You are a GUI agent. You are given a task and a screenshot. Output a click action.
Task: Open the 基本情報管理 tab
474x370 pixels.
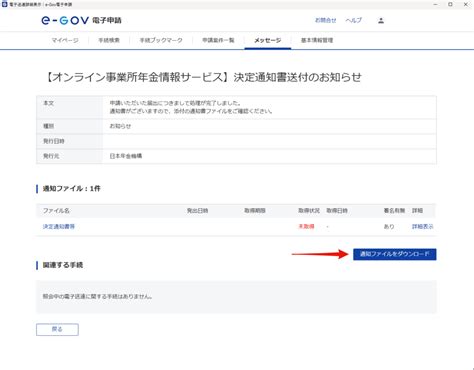(317, 40)
